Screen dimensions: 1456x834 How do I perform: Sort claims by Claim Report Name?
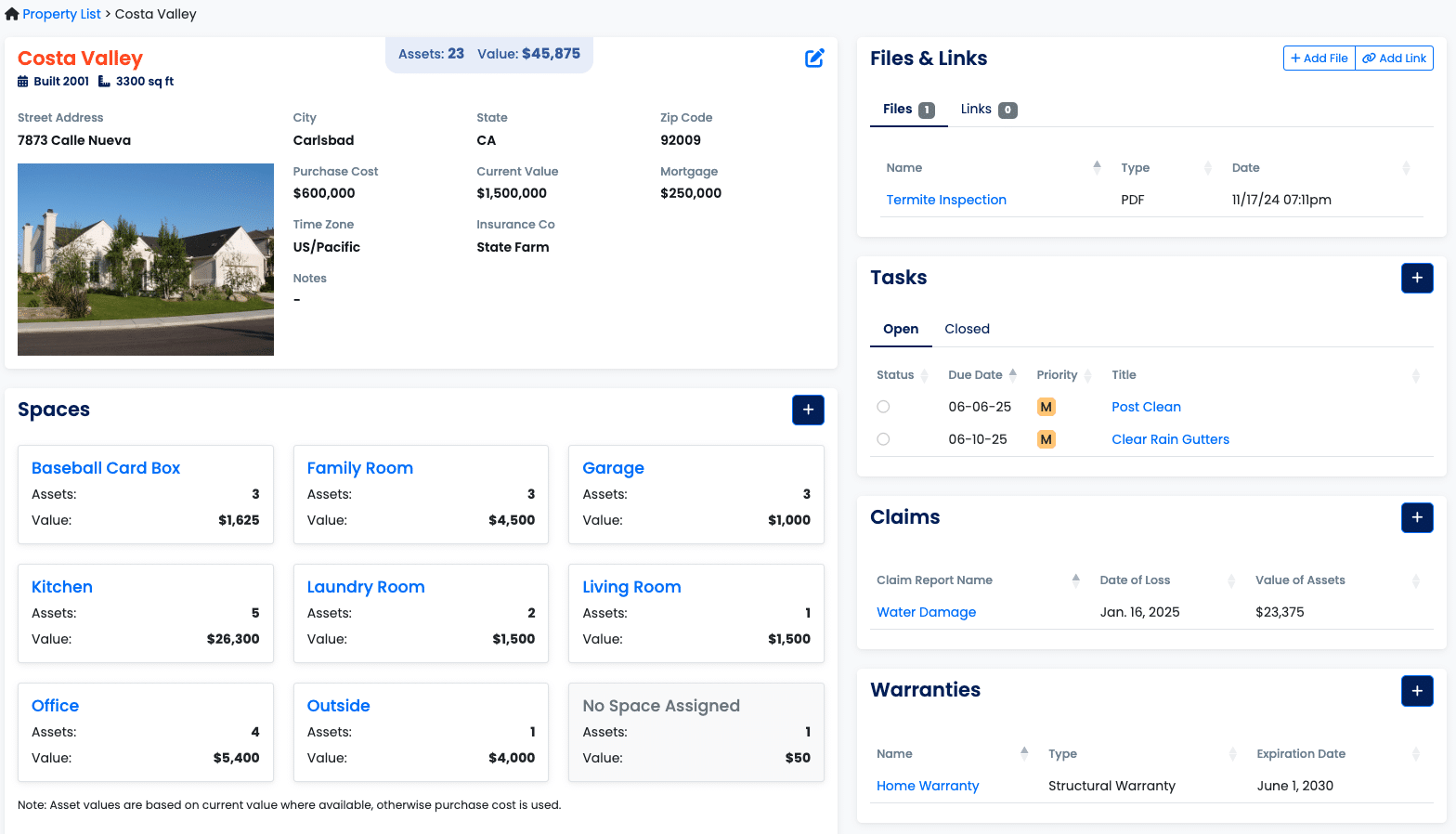(979, 580)
